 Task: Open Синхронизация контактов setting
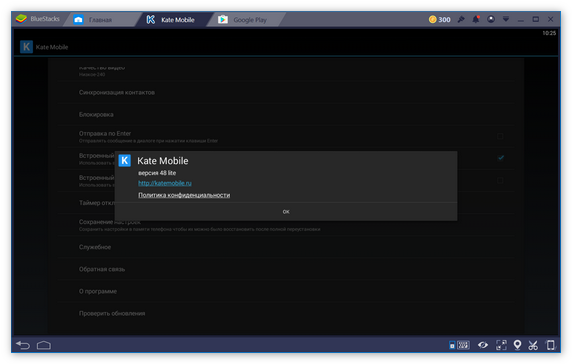click(x=286, y=92)
